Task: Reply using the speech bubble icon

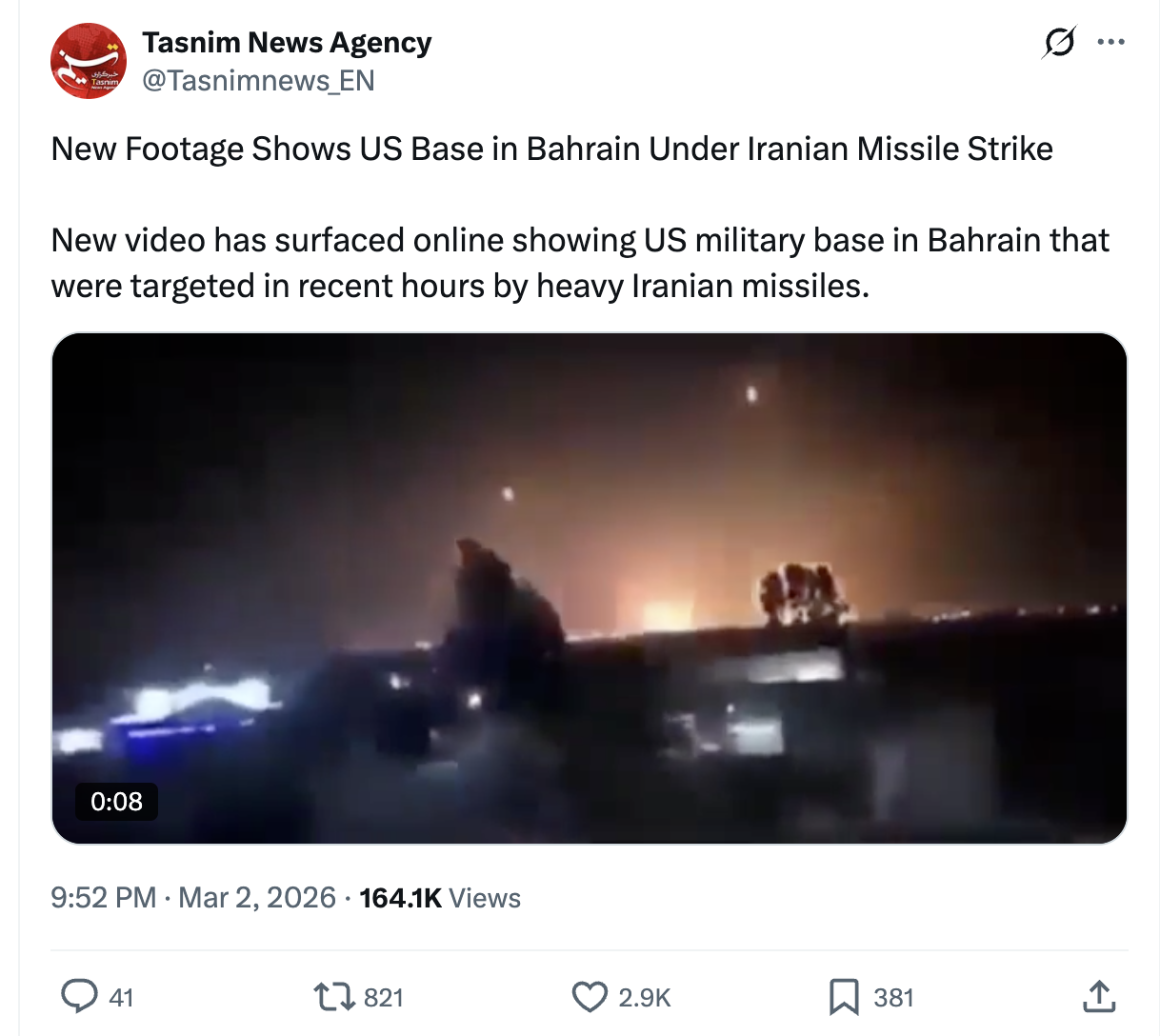Action: click(79, 997)
